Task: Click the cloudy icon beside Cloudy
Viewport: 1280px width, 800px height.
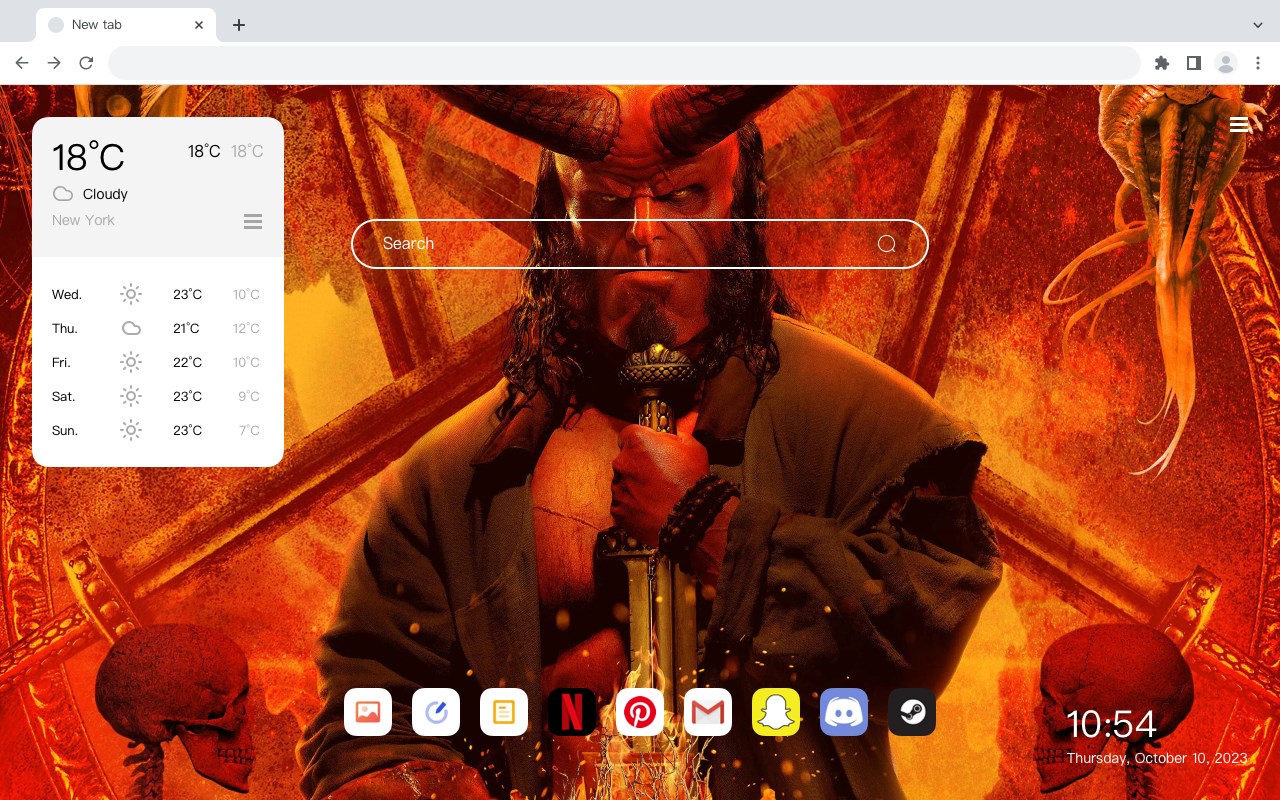Action: [63, 194]
